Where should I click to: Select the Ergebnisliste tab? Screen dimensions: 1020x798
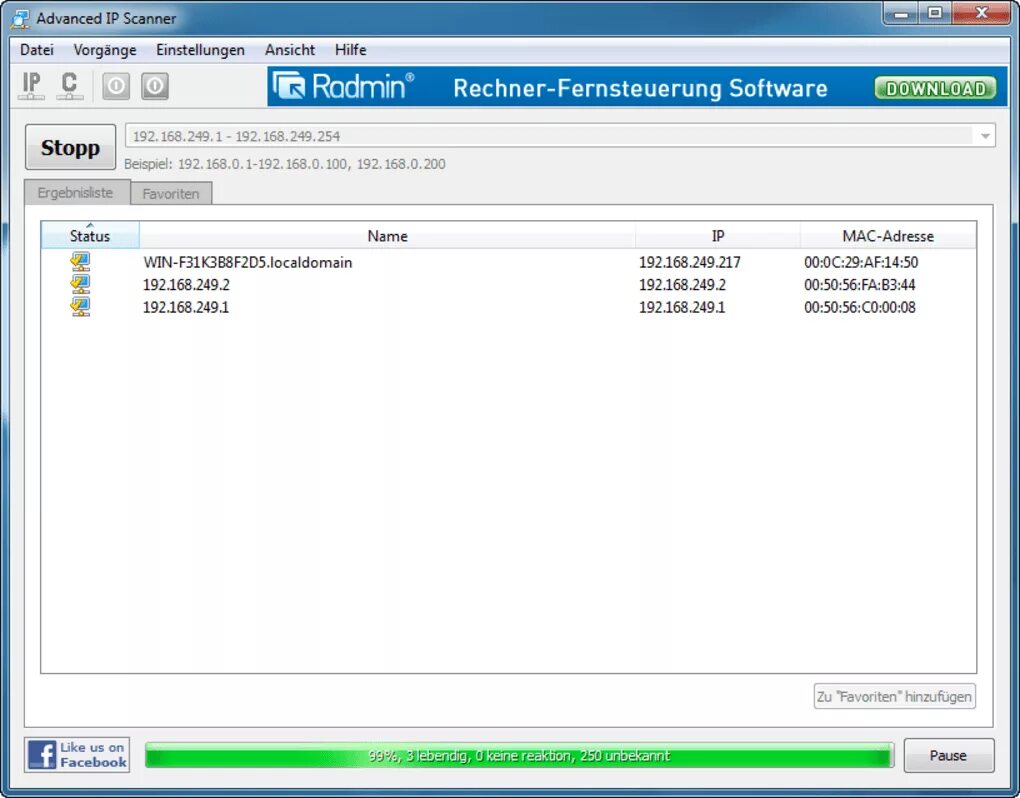(75, 193)
